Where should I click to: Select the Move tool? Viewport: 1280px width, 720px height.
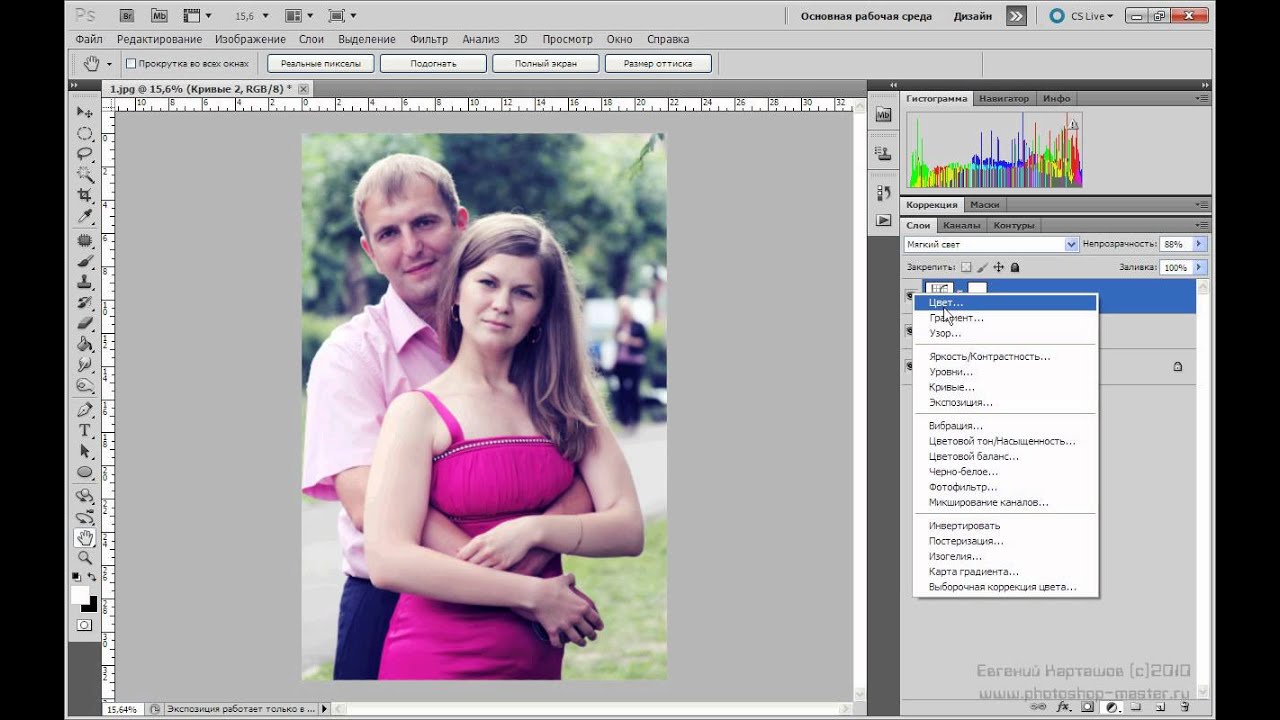tap(85, 112)
